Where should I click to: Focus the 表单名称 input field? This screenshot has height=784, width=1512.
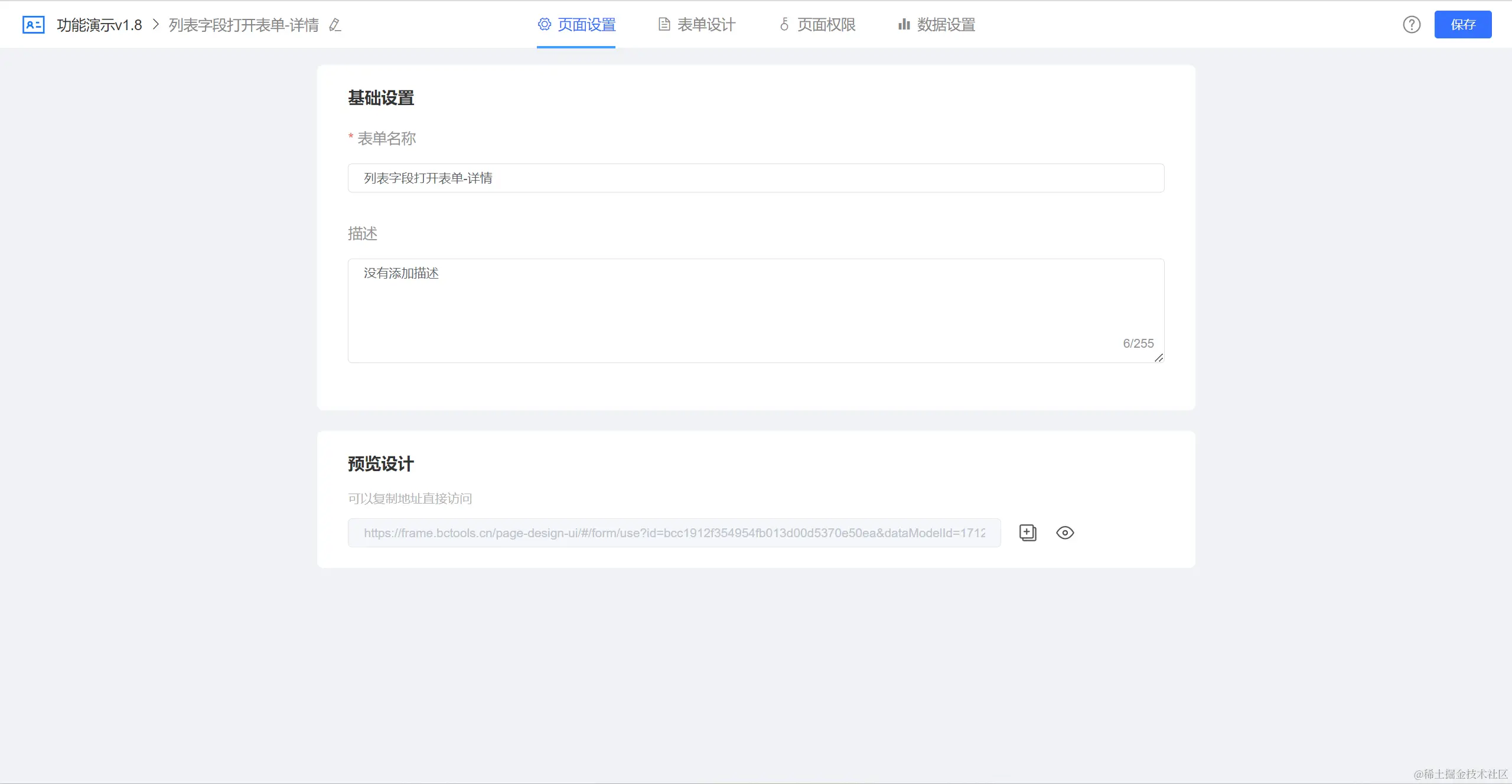(755, 178)
